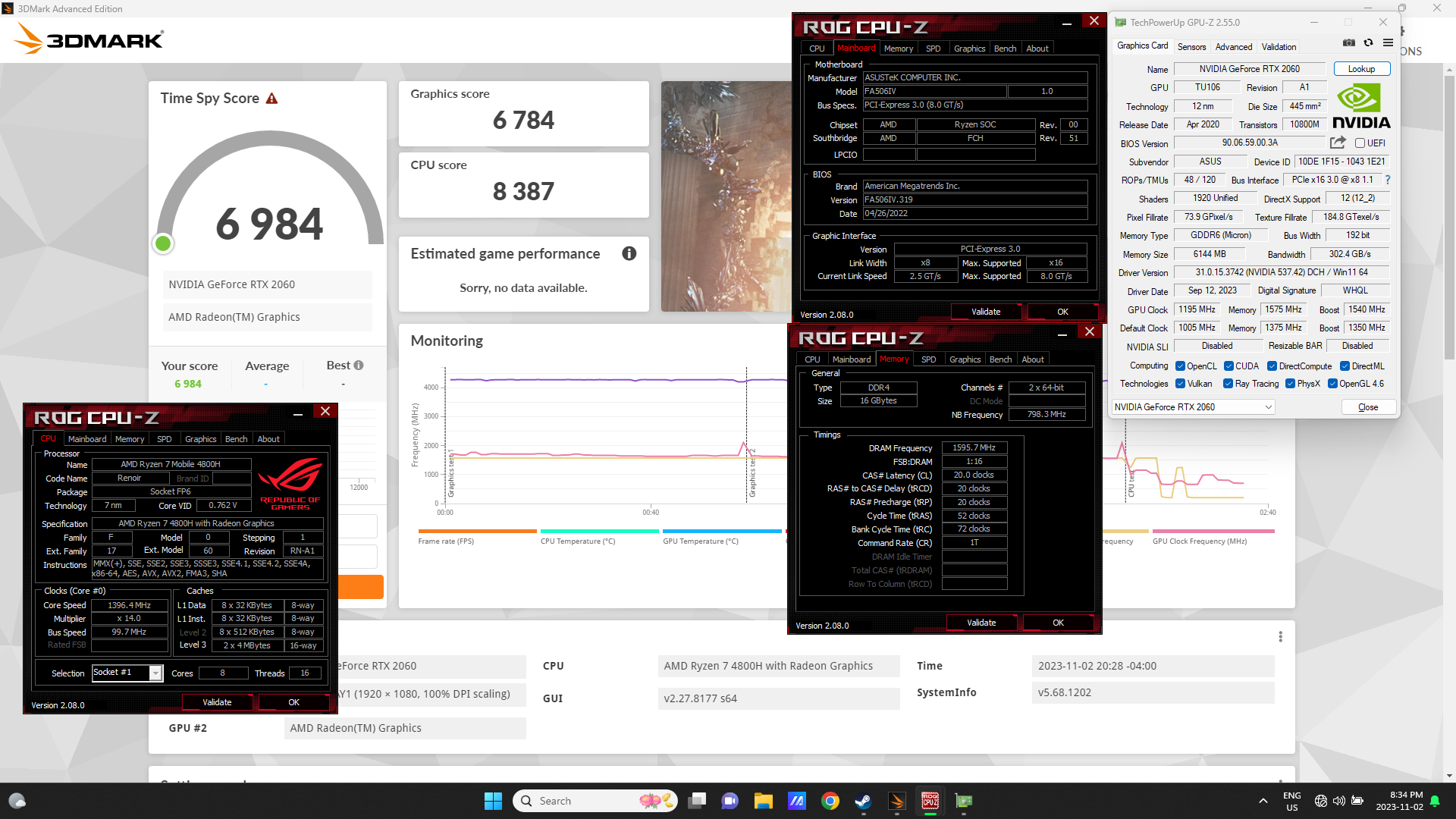Viewport: 1456px width, 819px height.
Task: Click the CPU Temperature green legend bar
Action: (600, 531)
